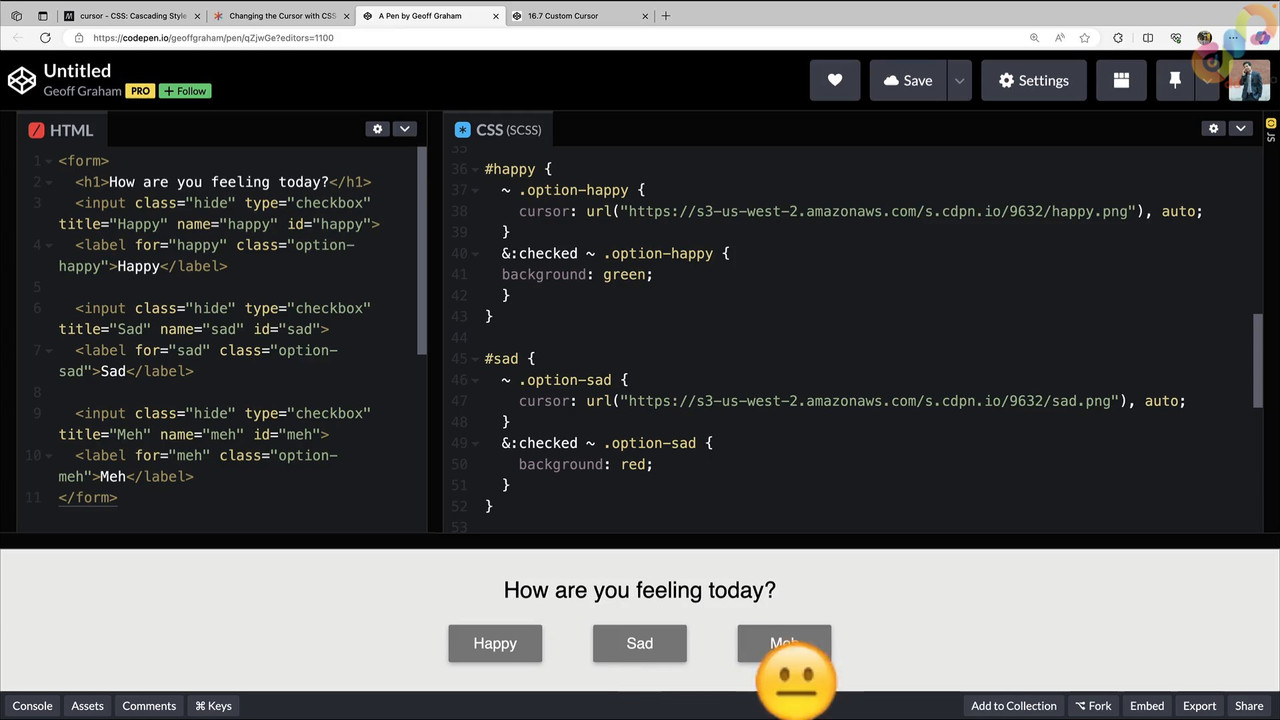Open browser settings and more menu
Screen dimensions: 1280x720
click(x=1233, y=38)
